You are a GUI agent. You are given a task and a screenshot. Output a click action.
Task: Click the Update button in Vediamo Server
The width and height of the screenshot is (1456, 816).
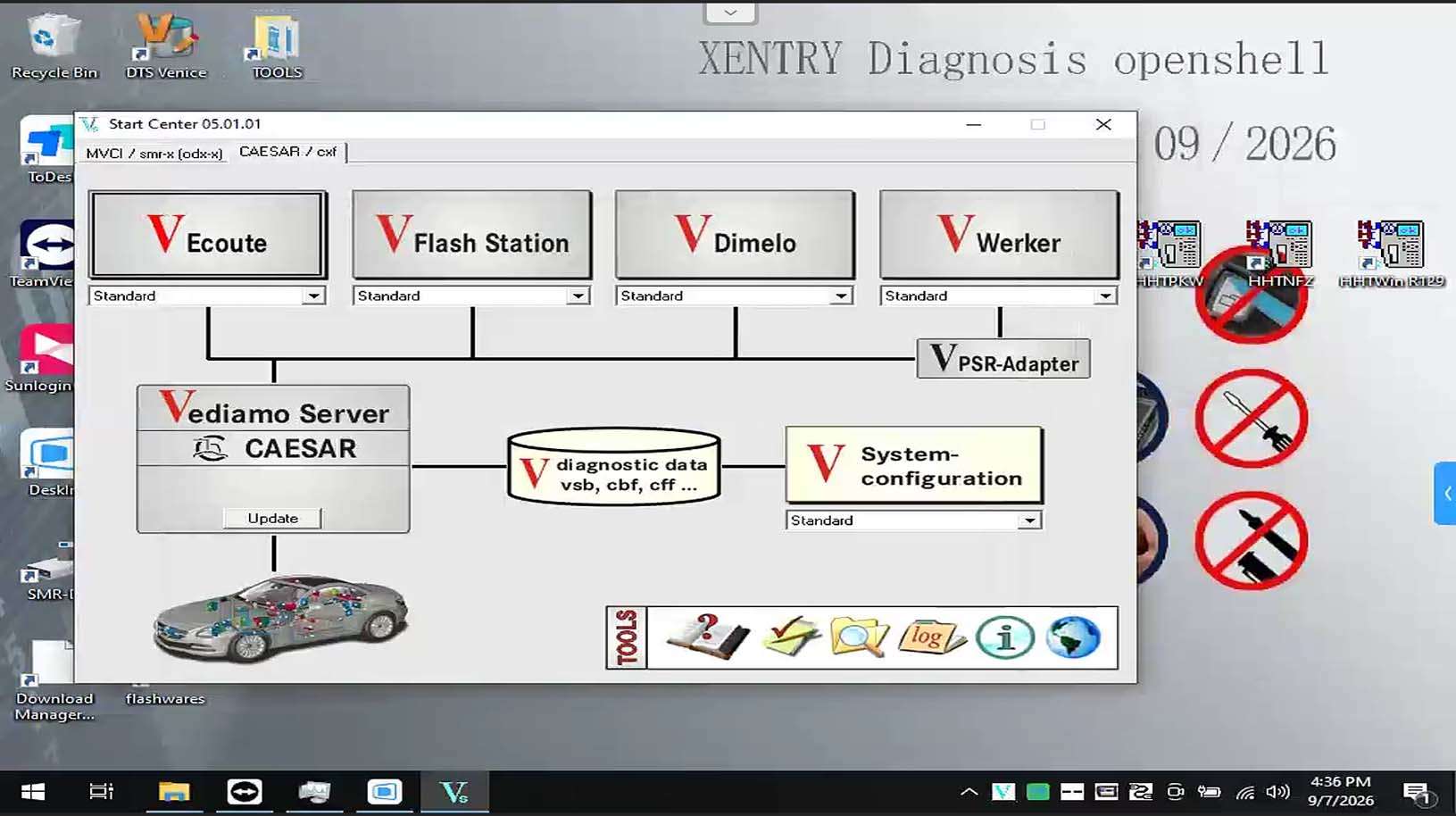click(272, 518)
